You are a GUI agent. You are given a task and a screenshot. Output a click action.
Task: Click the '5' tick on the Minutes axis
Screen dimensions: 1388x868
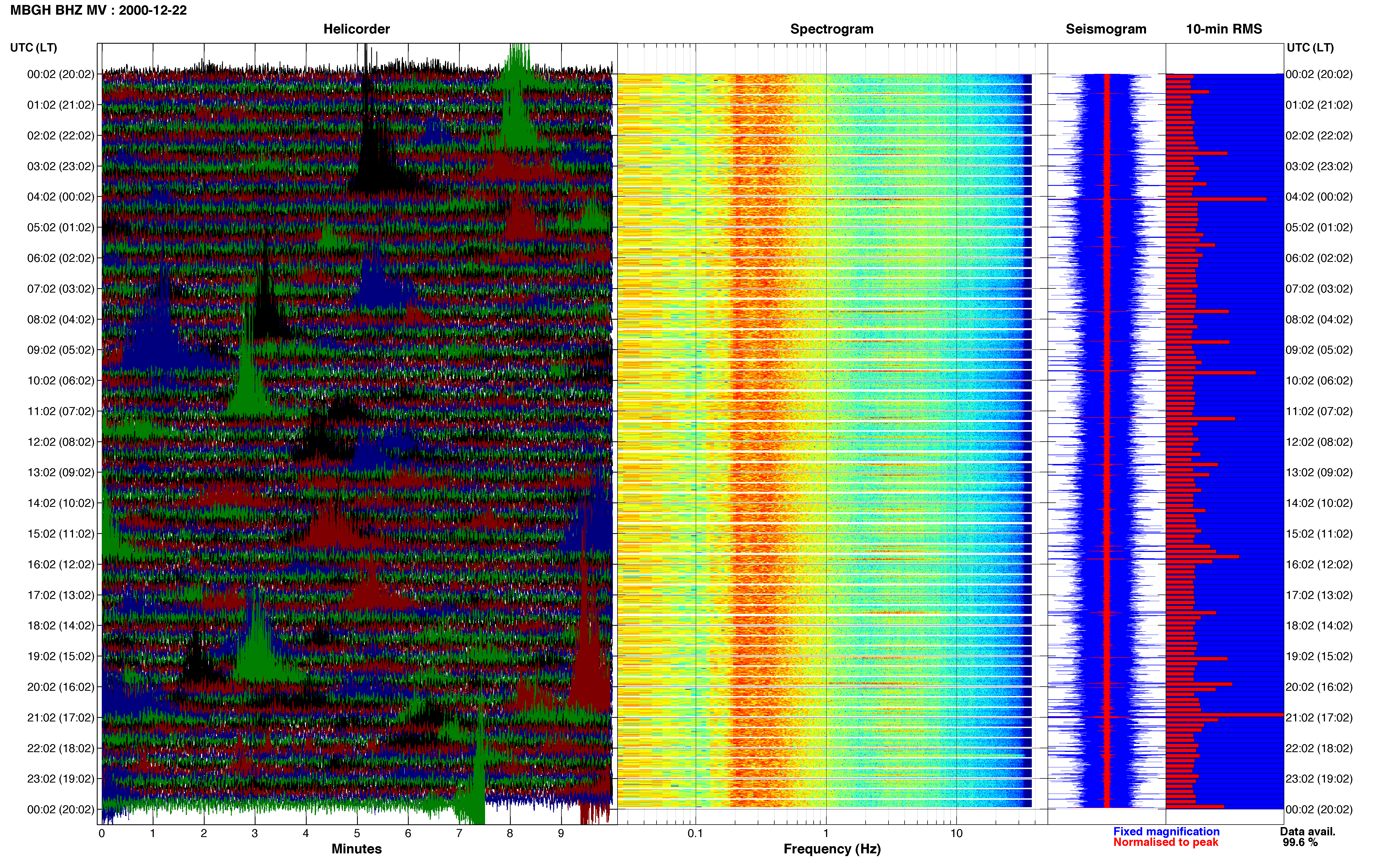coord(357,833)
